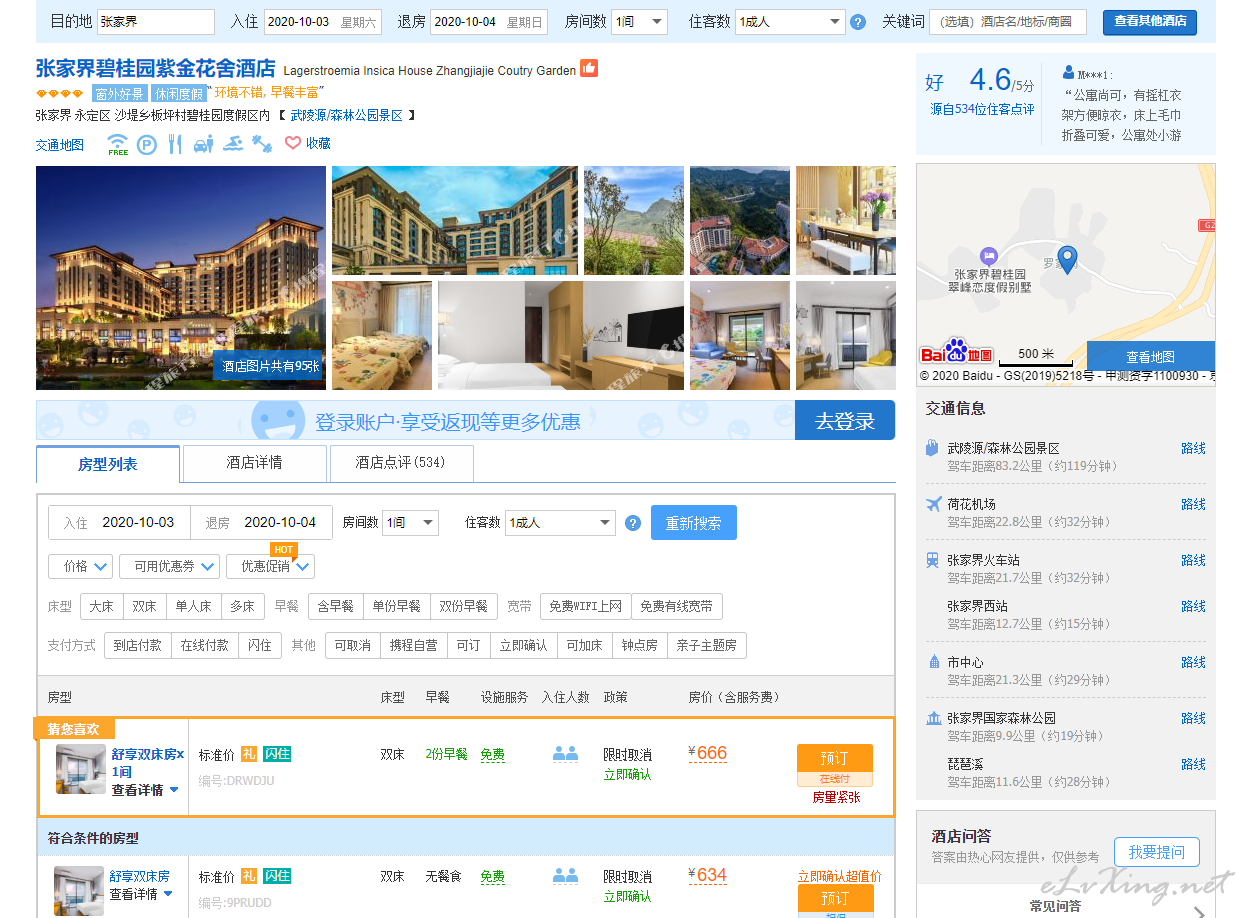Expand the 价格 filter dropdown
This screenshot has height=918, width=1245.
tap(80, 566)
